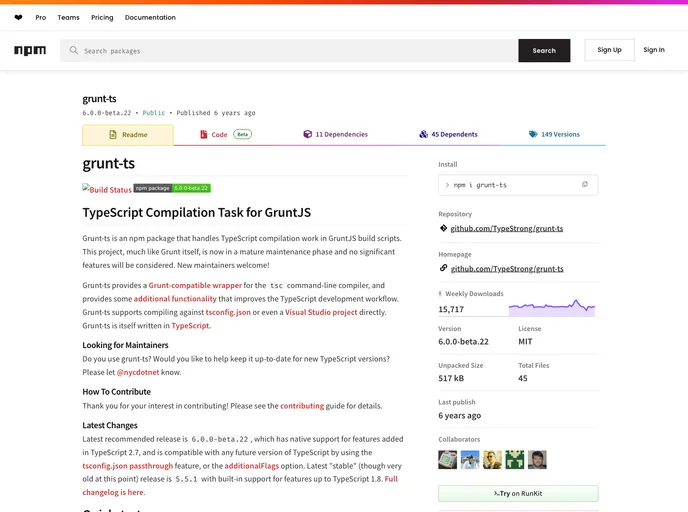Follow the additional functionality link
The image size is (688, 512).
175,299
